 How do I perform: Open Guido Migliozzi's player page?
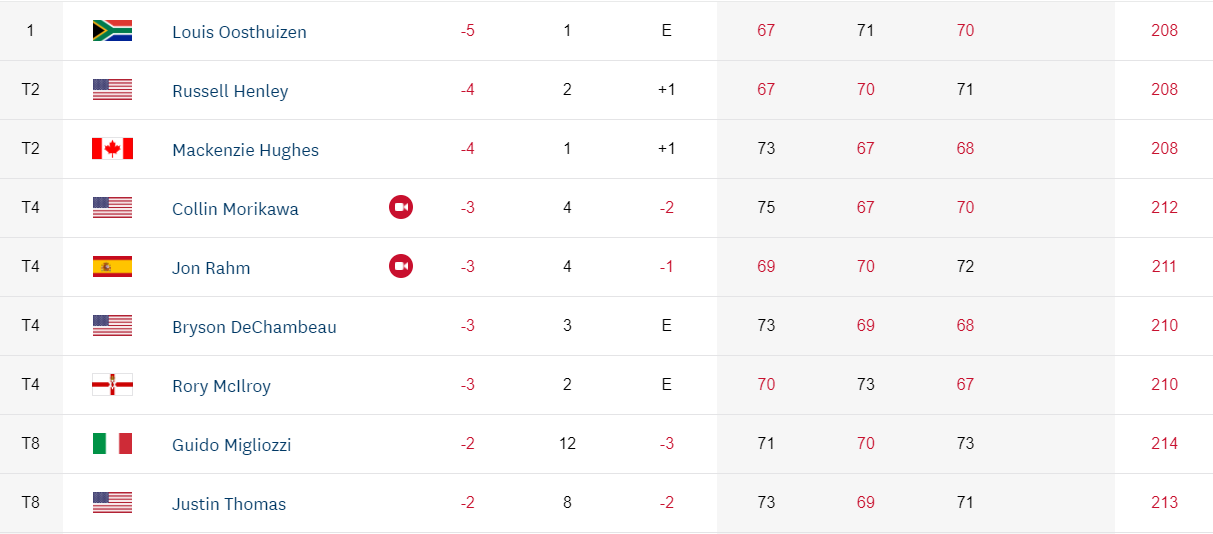231,445
